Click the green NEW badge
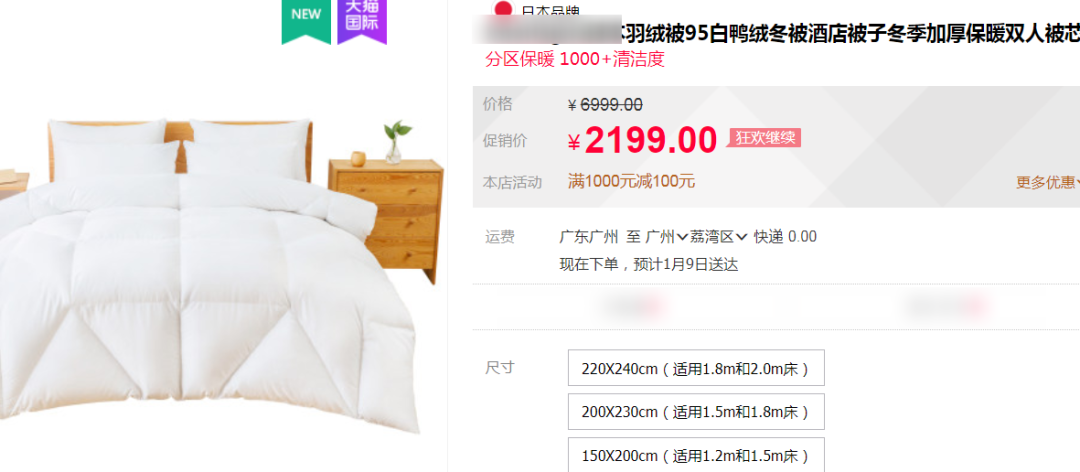The width and height of the screenshot is (1080, 472). click(x=306, y=19)
